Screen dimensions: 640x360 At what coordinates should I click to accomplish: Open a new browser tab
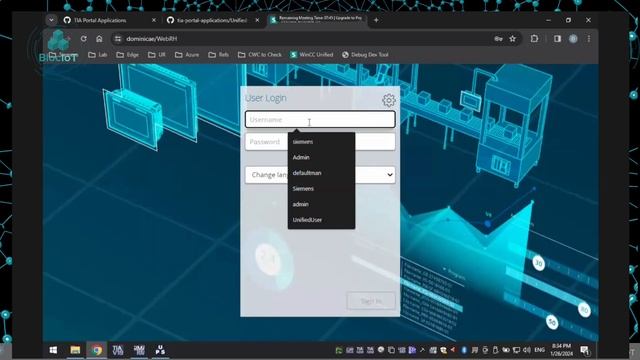pyautogui.click(x=376, y=20)
